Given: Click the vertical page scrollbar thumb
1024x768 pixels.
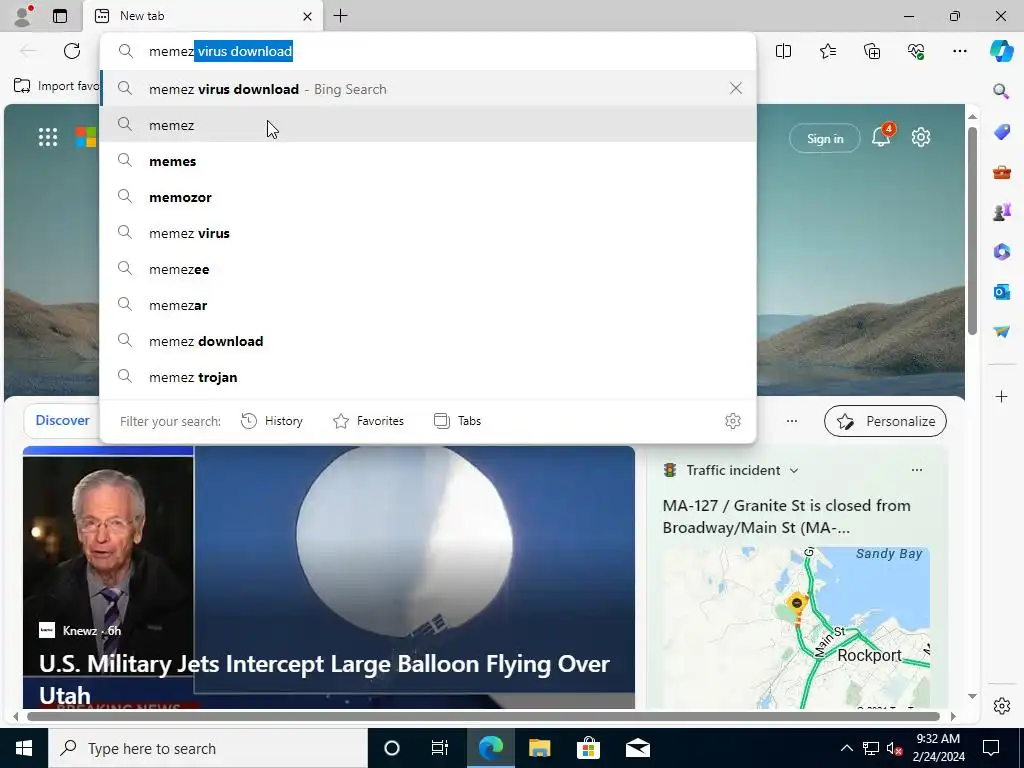Looking at the screenshot, I should click(x=972, y=230).
